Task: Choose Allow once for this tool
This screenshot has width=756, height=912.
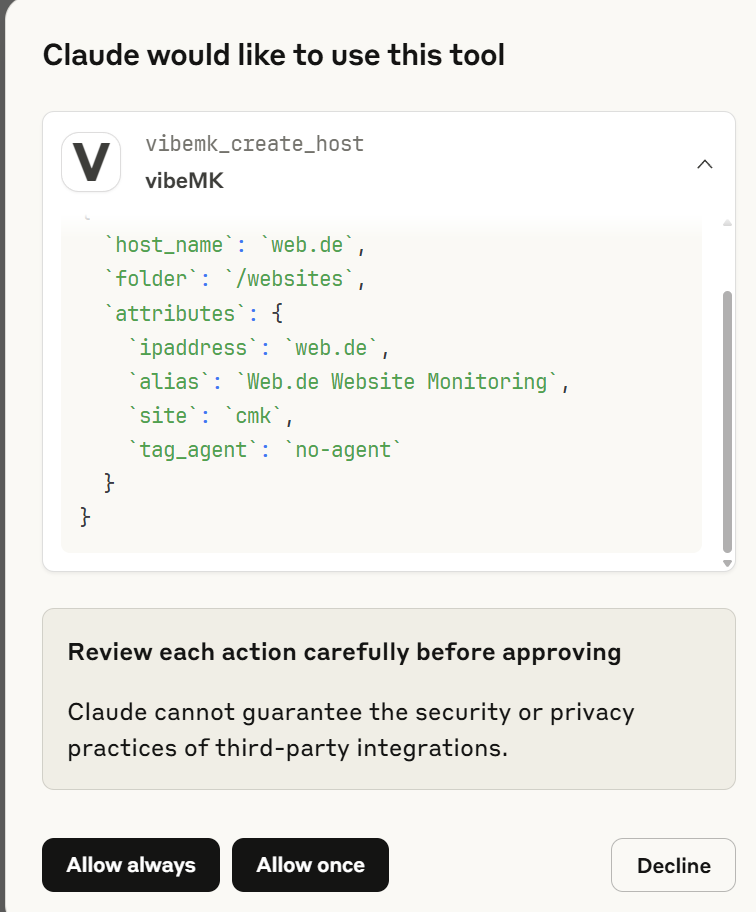Action: pos(310,865)
